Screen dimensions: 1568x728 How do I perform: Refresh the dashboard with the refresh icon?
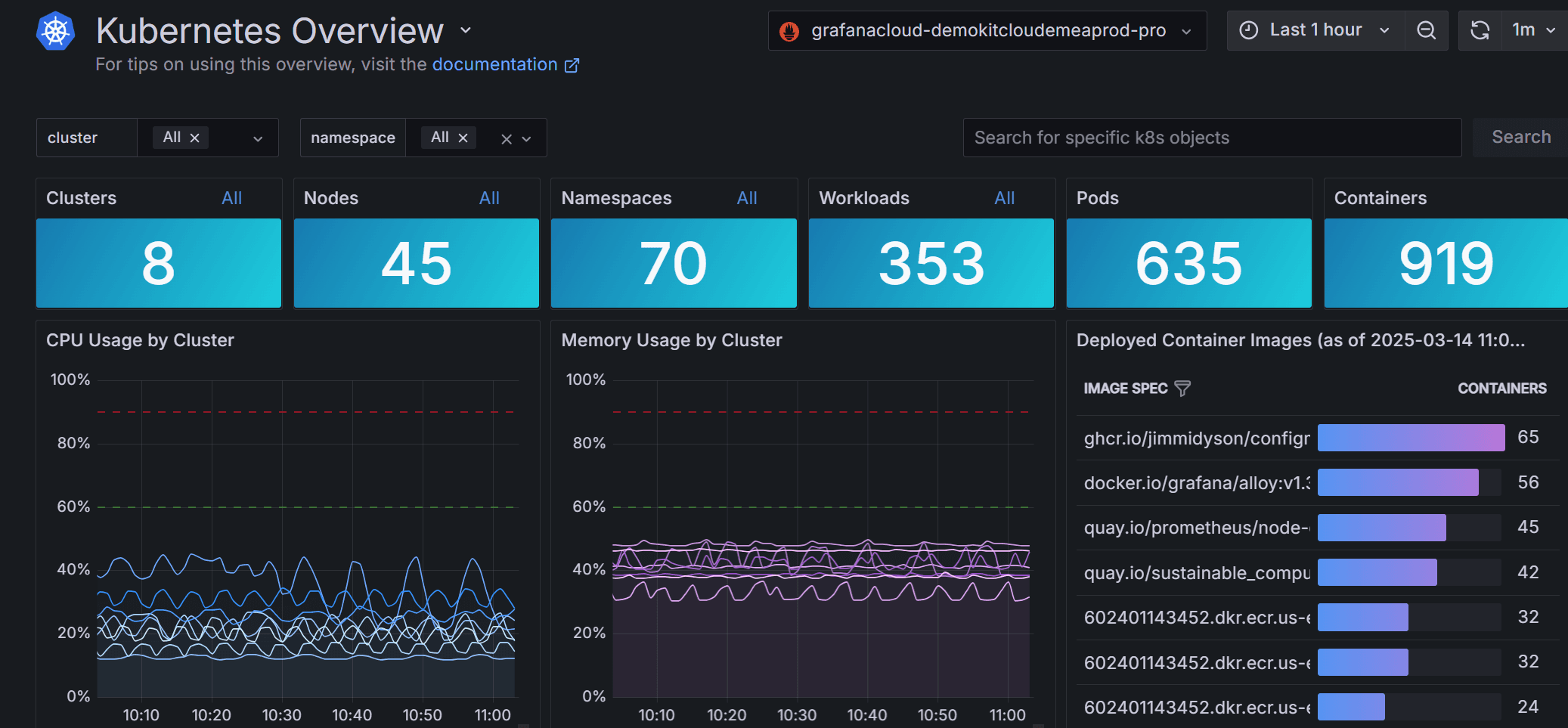(x=1479, y=30)
